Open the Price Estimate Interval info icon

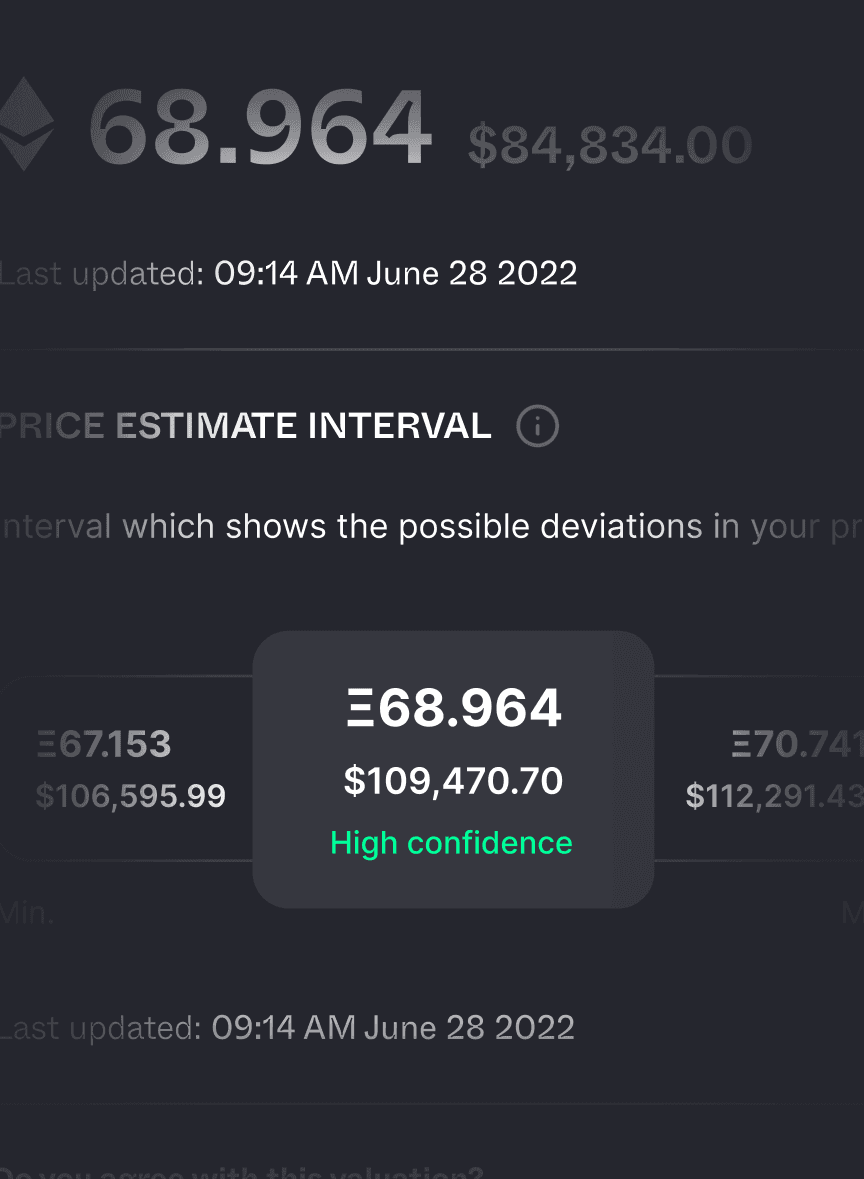click(538, 426)
